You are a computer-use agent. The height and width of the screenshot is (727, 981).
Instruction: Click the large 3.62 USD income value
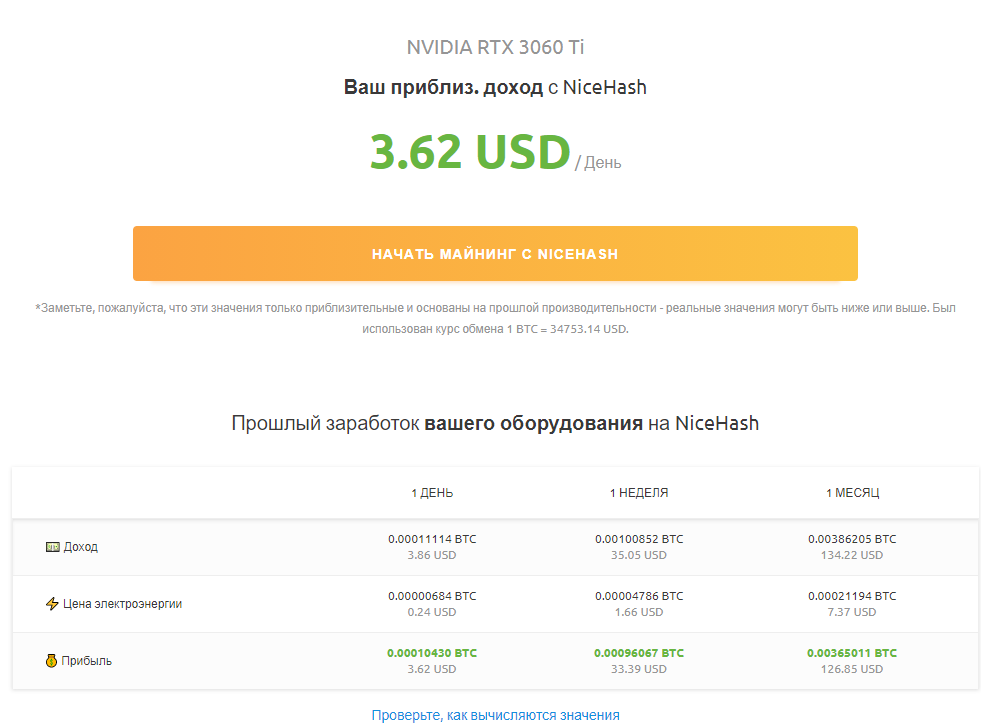(470, 152)
